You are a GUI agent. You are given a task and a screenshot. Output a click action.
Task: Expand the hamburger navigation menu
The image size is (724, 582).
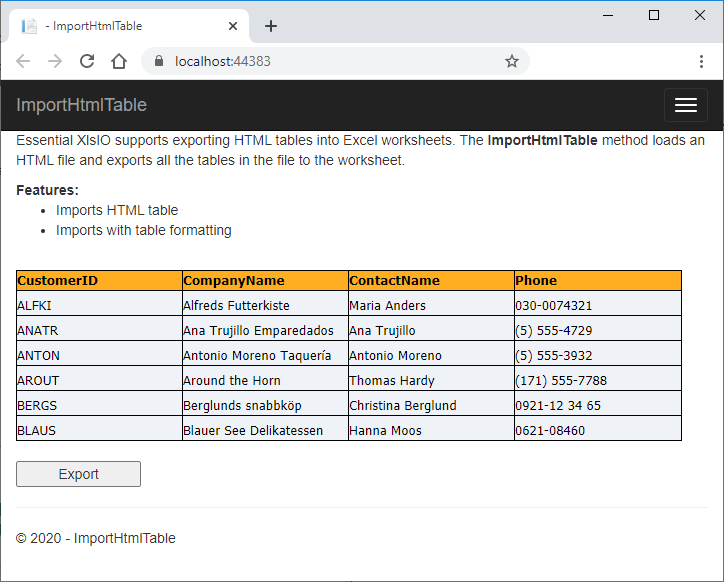(x=685, y=105)
